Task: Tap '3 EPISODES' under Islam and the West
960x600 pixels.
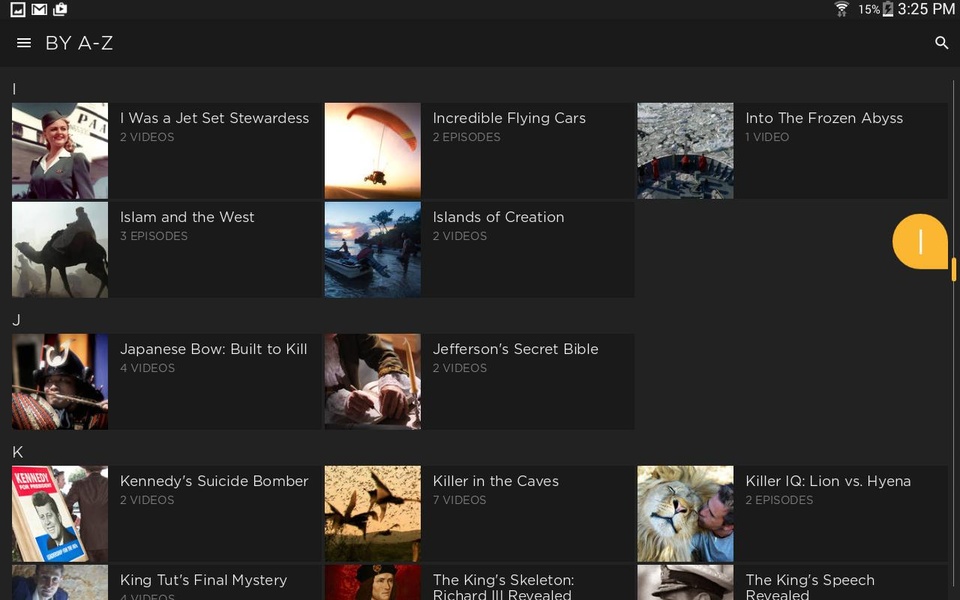Action: point(154,236)
